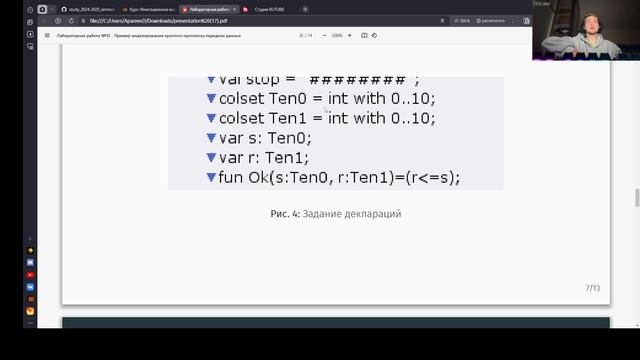Open the orange mail shortcut in sidebar

(30, 311)
